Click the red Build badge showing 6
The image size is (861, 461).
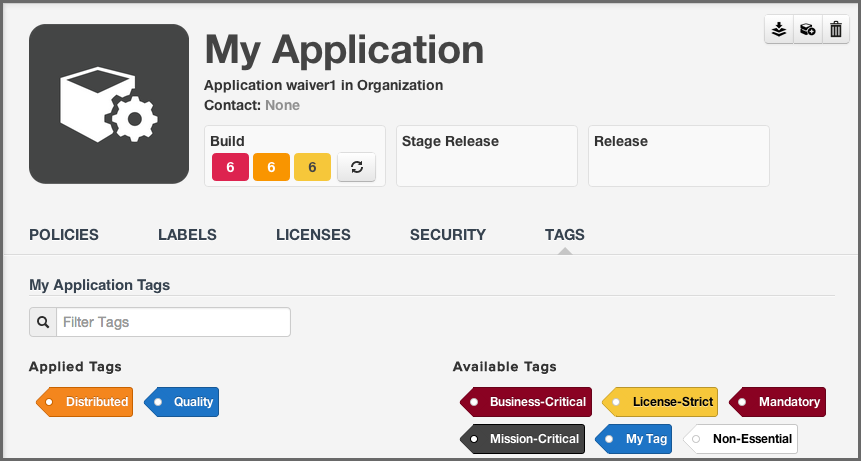(230, 167)
